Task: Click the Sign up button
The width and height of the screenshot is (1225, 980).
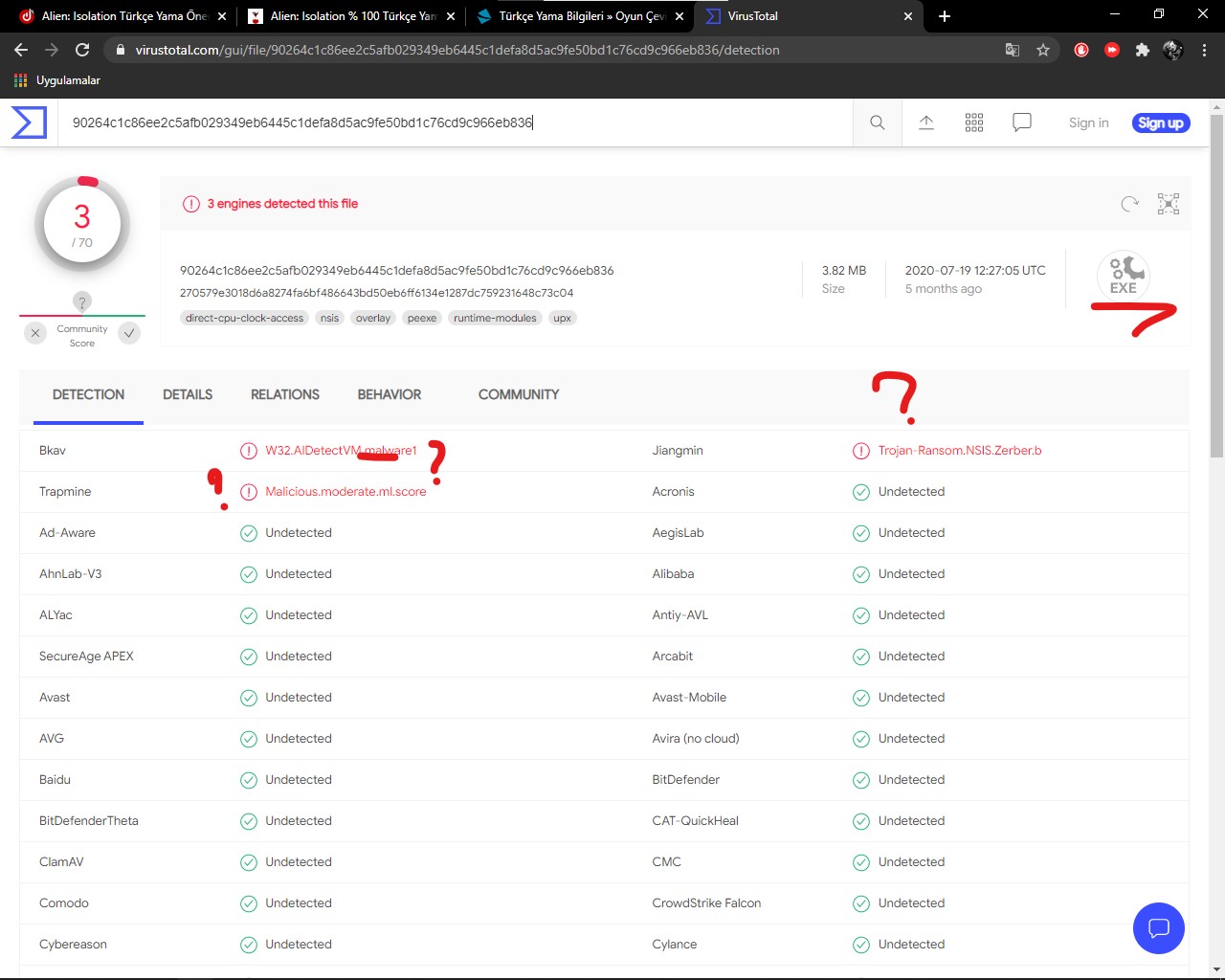Action: tap(1161, 122)
